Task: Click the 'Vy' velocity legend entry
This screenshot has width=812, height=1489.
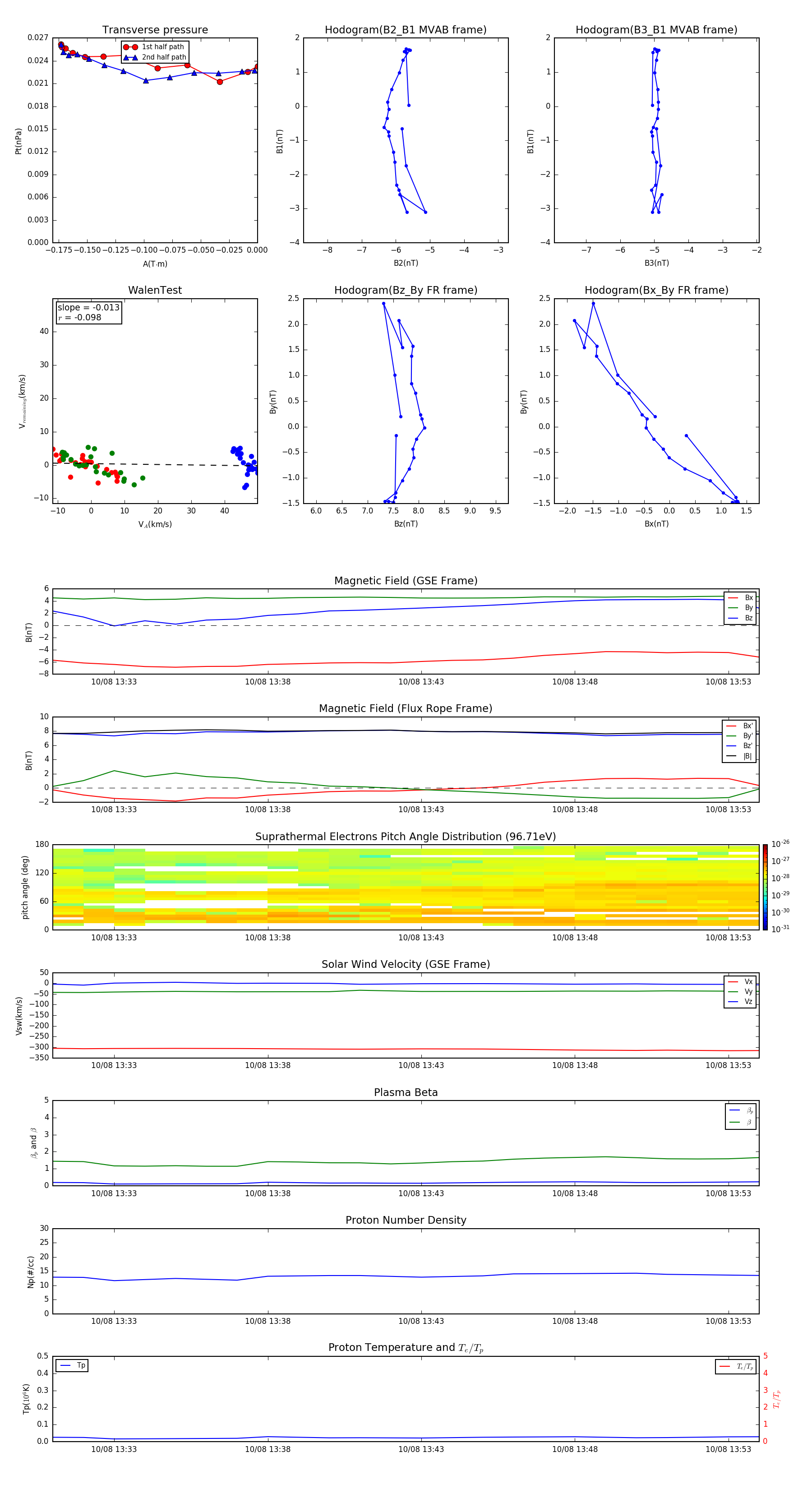Action: (740, 991)
